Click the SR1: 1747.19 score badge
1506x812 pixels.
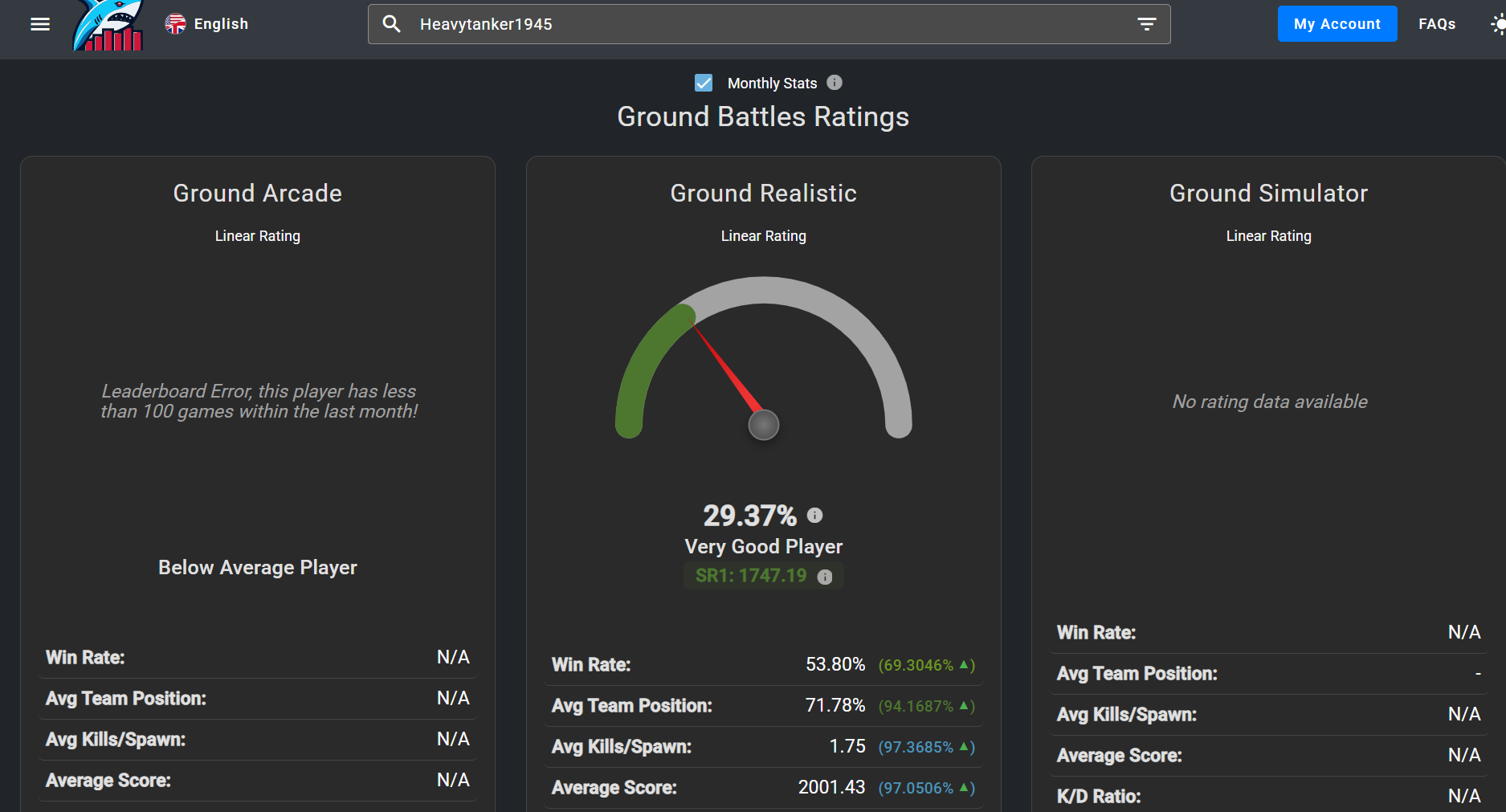click(x=750, y=576)
